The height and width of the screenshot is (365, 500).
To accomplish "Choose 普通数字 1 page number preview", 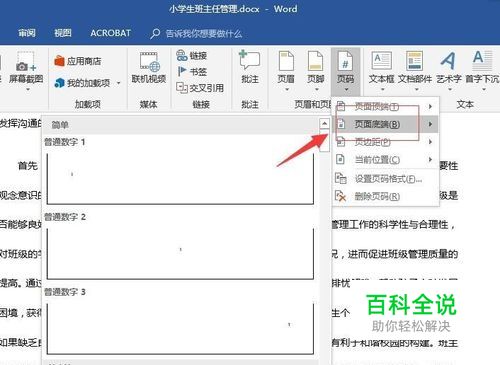I will [180, 178].
